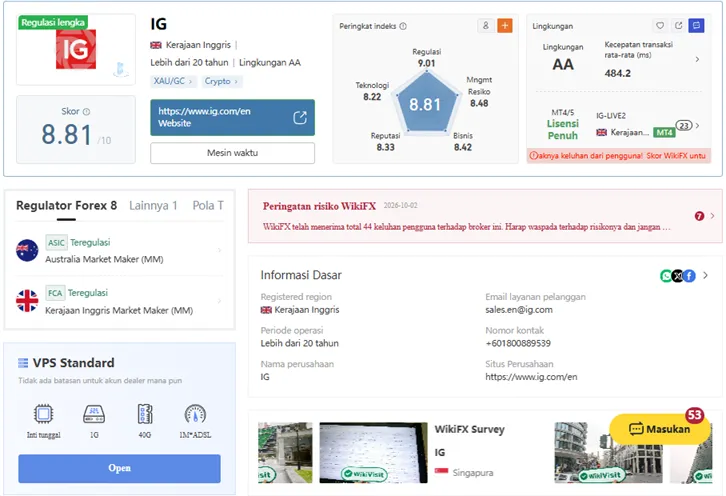Screen dimensions: 726x496
Task: Switch to the Pola T tab
Action: 208,206
